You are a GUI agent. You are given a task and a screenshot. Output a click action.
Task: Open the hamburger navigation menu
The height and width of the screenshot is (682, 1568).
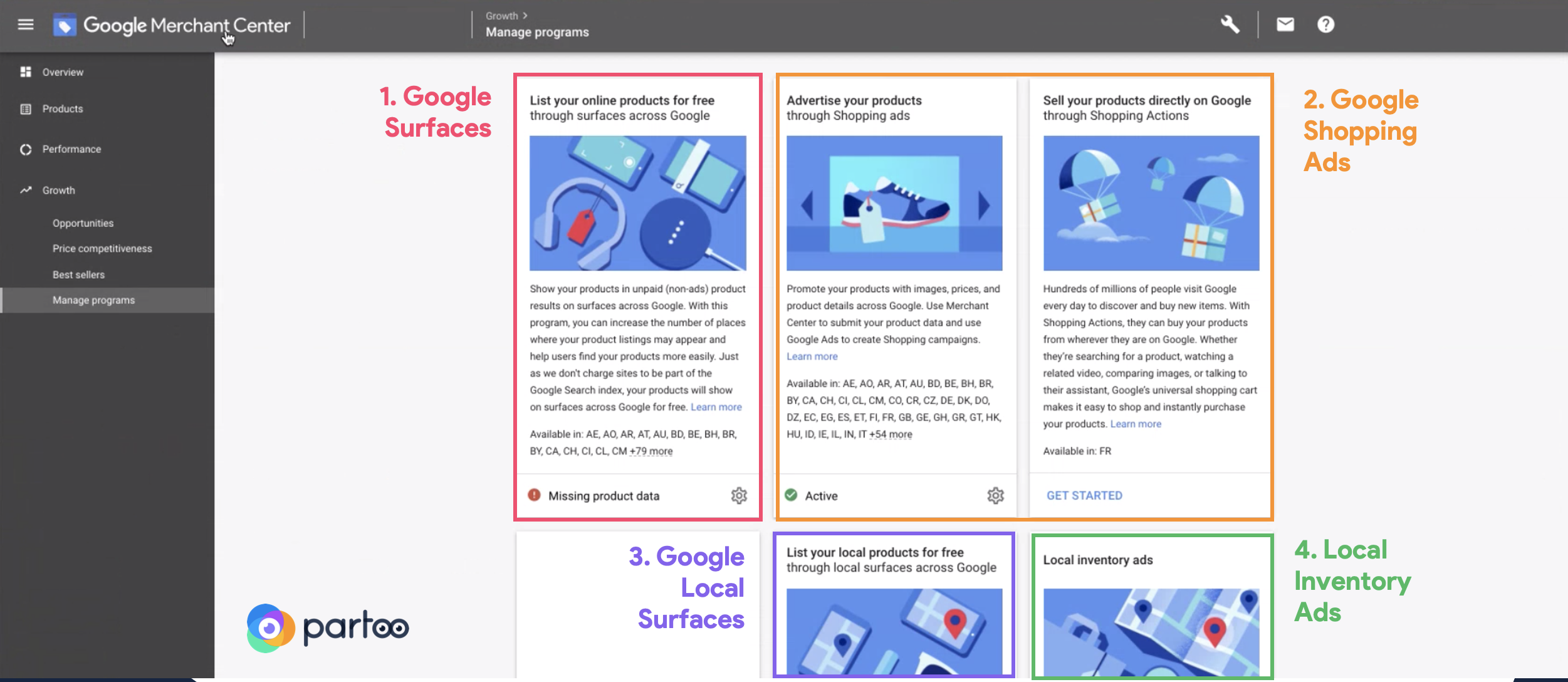coord(26,24)
